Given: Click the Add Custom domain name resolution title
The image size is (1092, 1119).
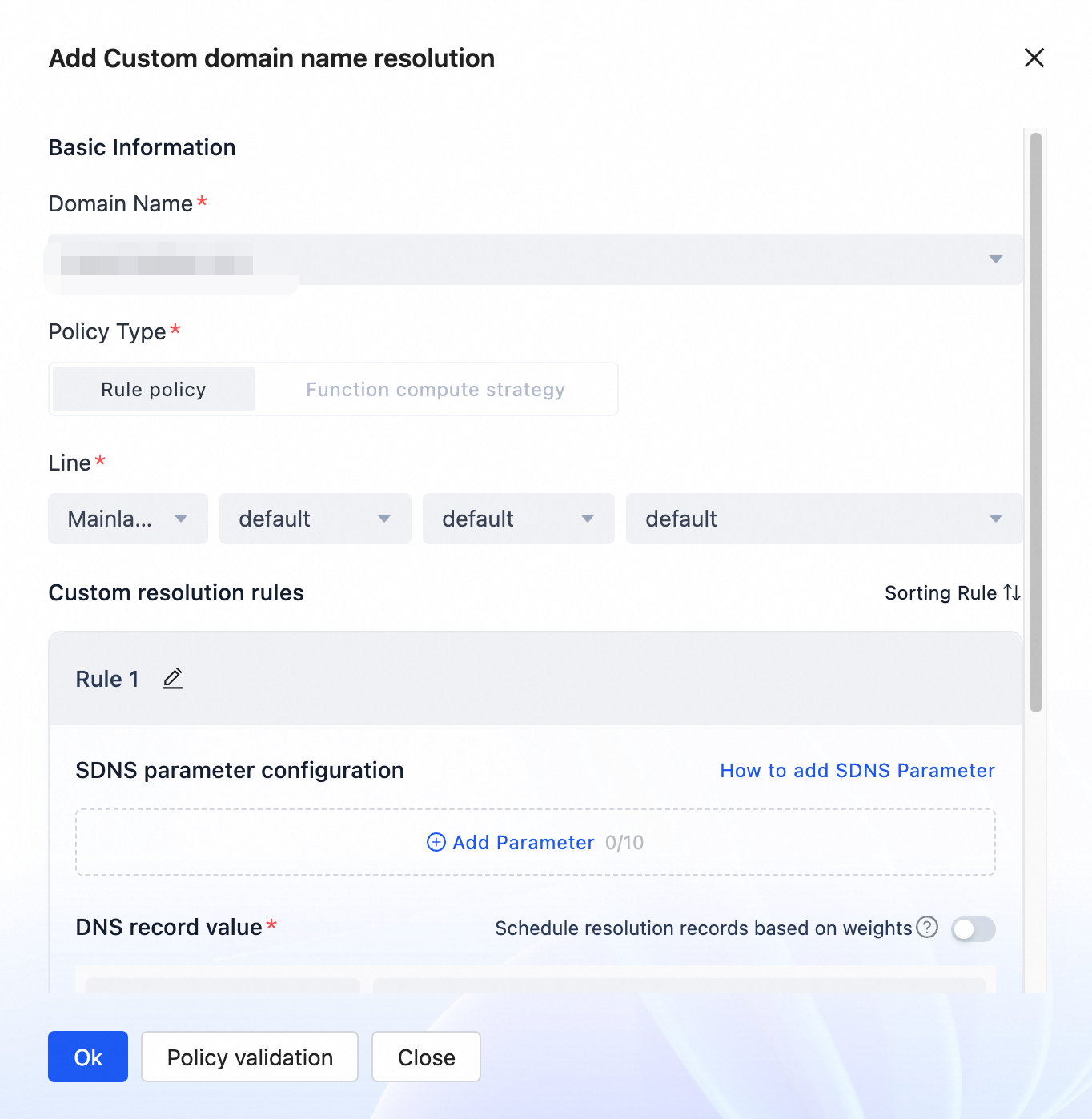Looking at the screenshot, I should tap(271, 58).
